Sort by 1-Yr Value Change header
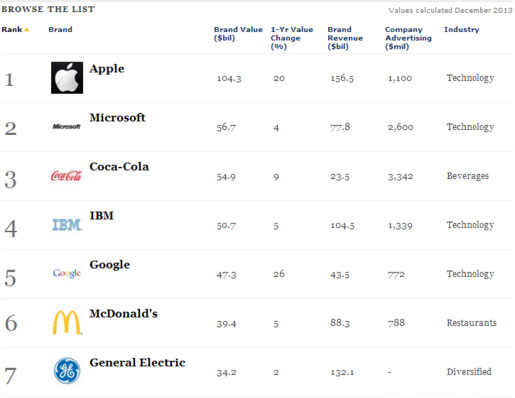Image resolution: width=515 pixels, height=398 pixels. coord(292,38)
